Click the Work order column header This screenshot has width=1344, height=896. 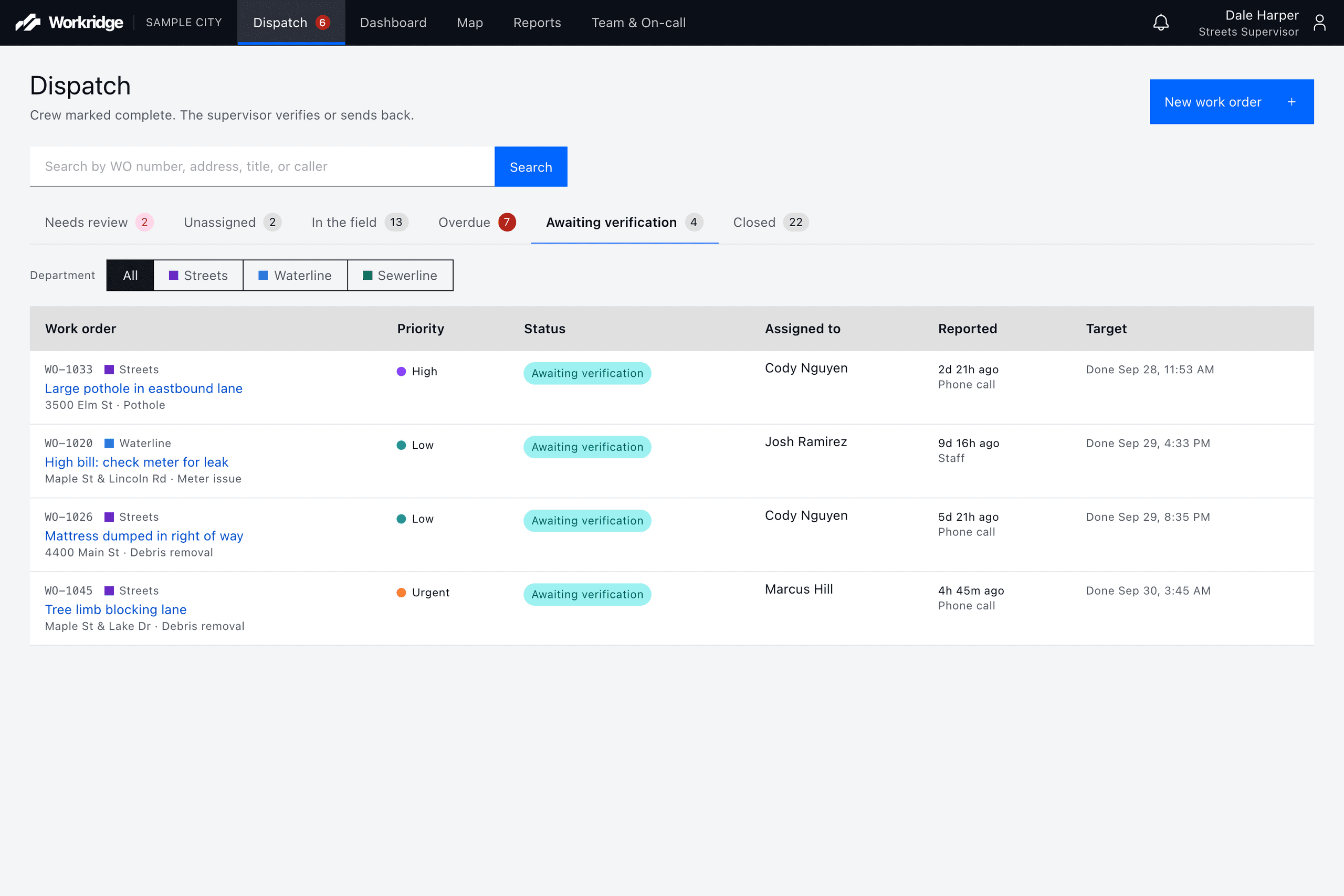(x=80, y=329)
